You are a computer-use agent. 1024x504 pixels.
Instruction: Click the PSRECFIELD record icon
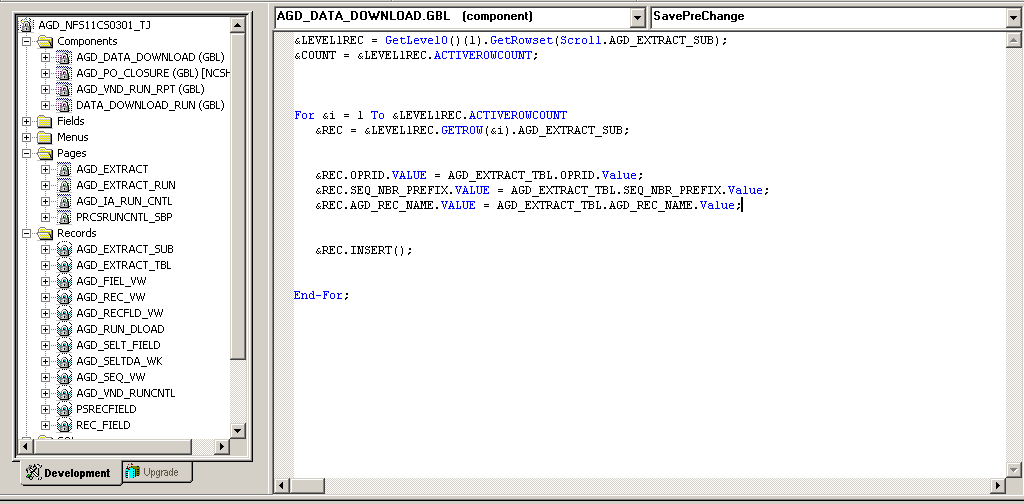pyautogui.click(x=63, y=409)
